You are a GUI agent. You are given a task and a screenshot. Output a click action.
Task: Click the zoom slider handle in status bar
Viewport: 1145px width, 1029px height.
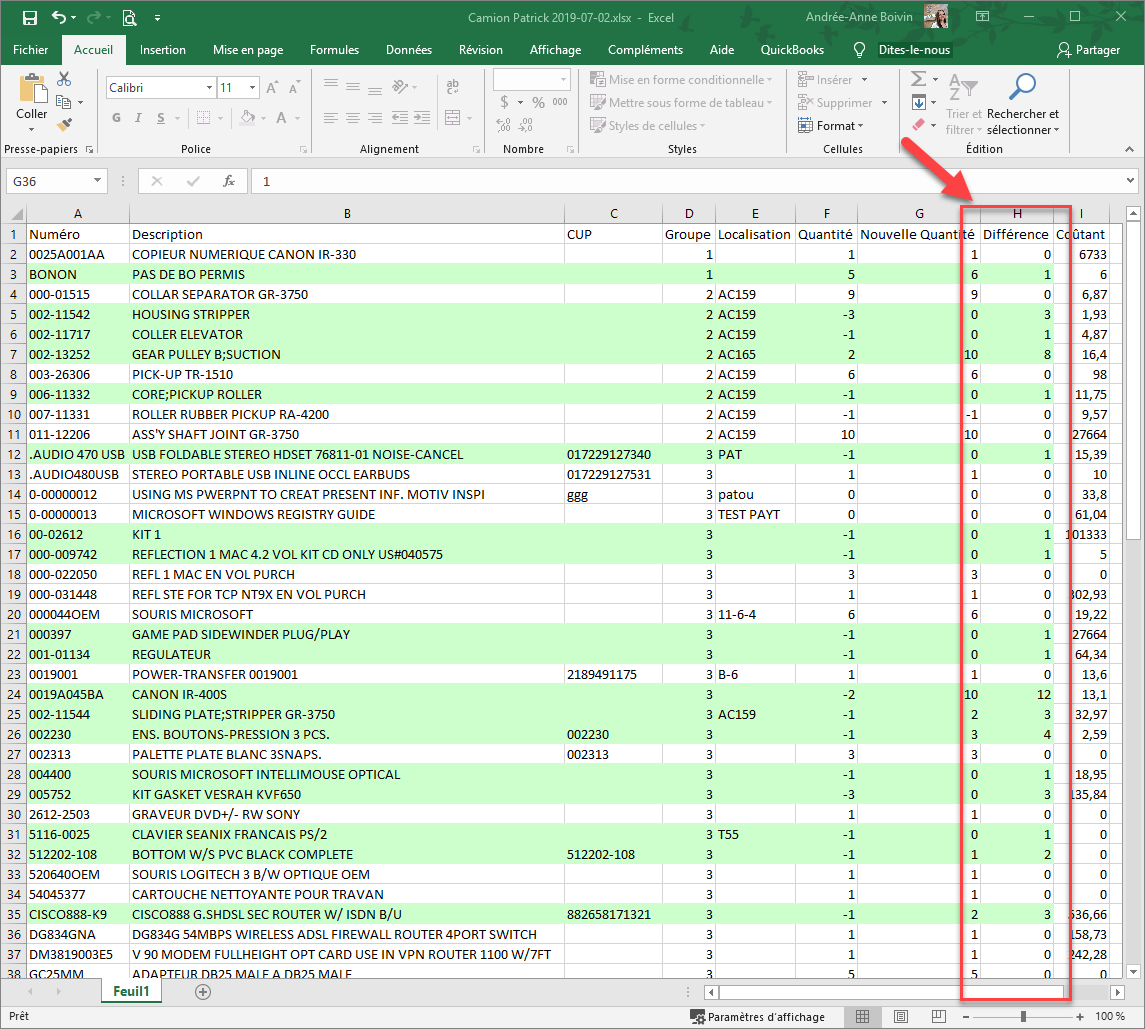[x=1022, y=1017]
